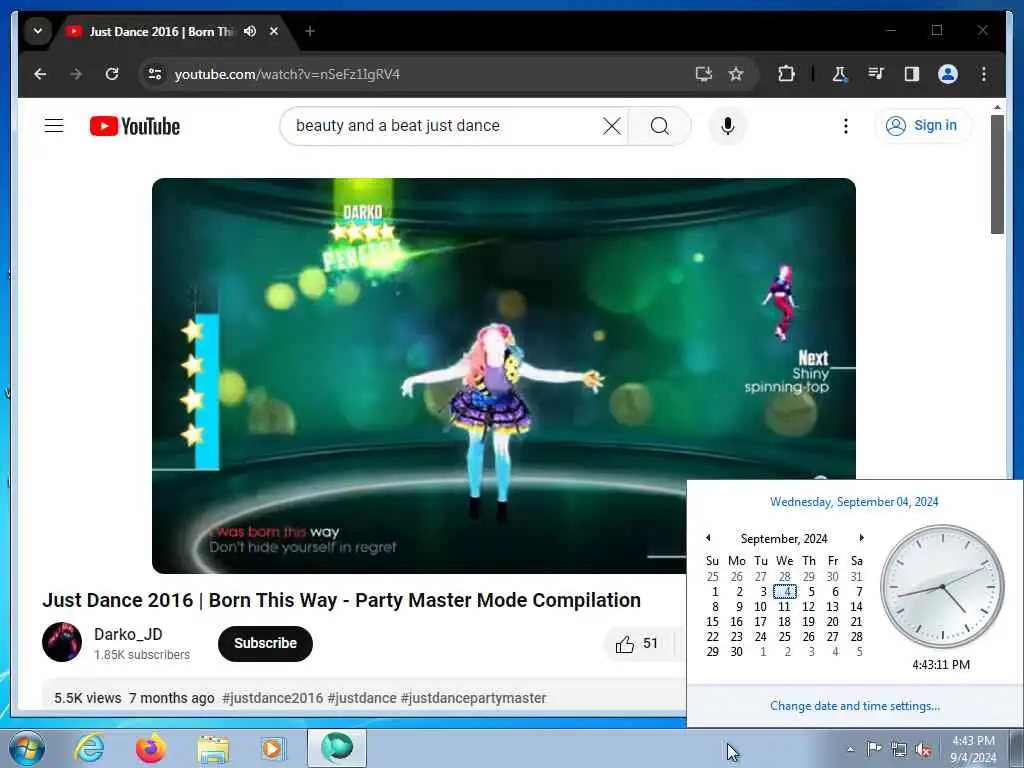Sign in to YouTube
This screenshot has height=768, width=1024.
[x=922, y=125]
